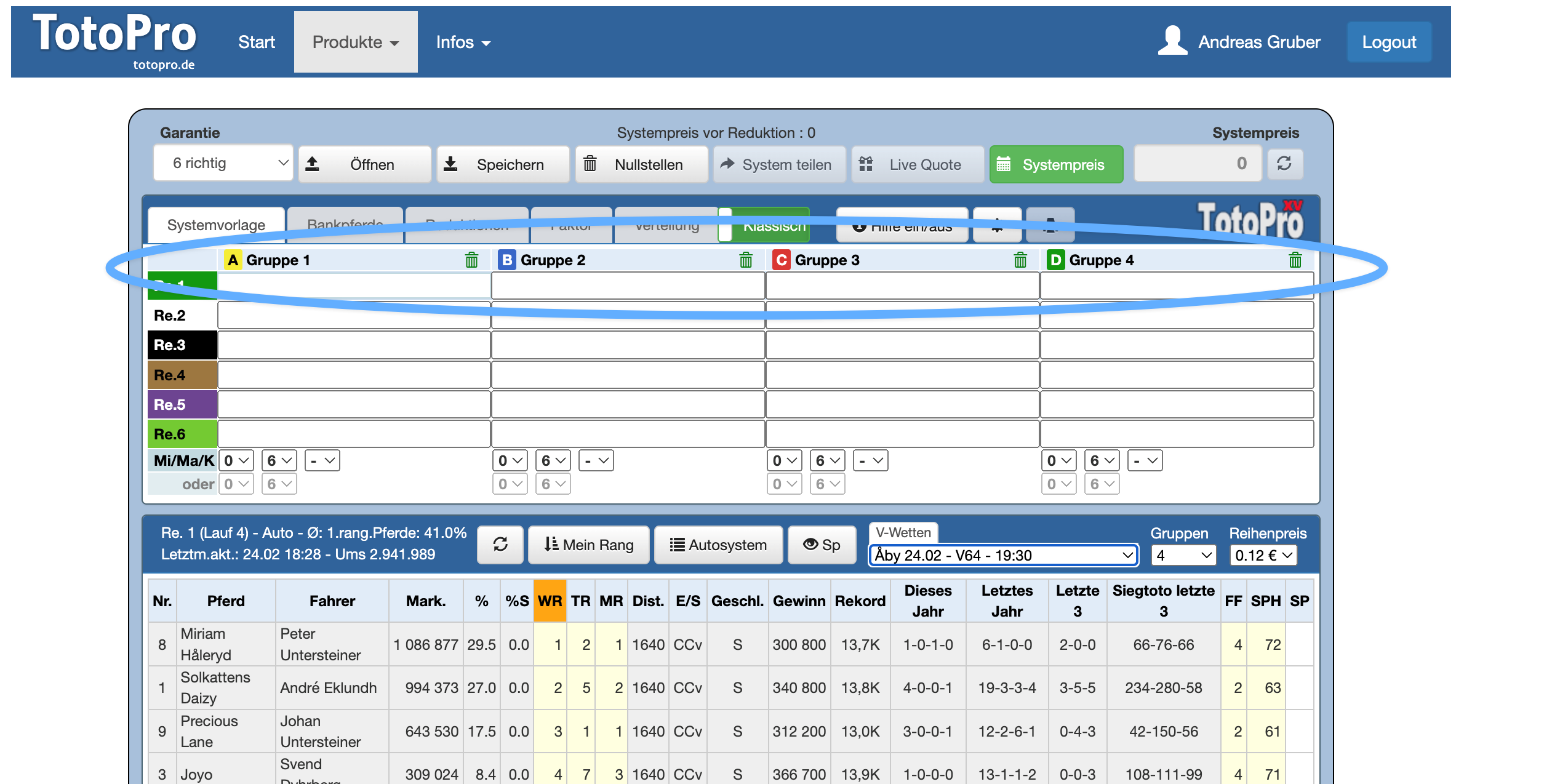Reset everything with Nullstellen
The height and width of the screenshot is (784, 1568).
click(641, 164)
